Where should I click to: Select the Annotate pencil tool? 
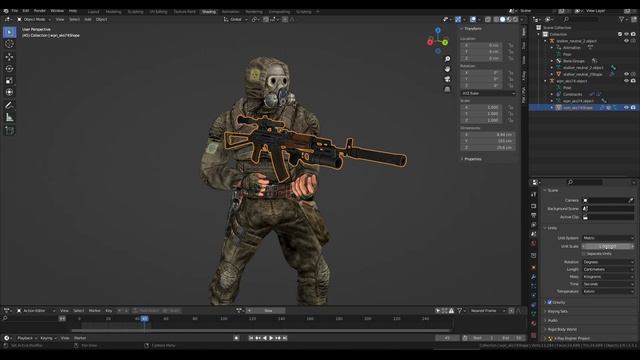coord(9,105)
